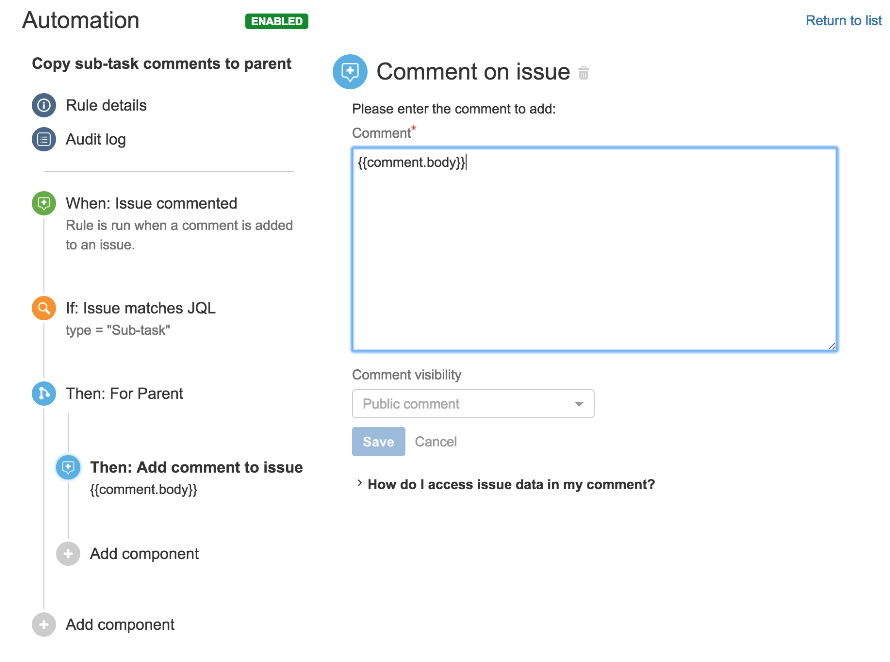This screenshot has width=890, height=662.
Task: Click the trash icon beside Comment on issue
Action: [x=584, y=72]
